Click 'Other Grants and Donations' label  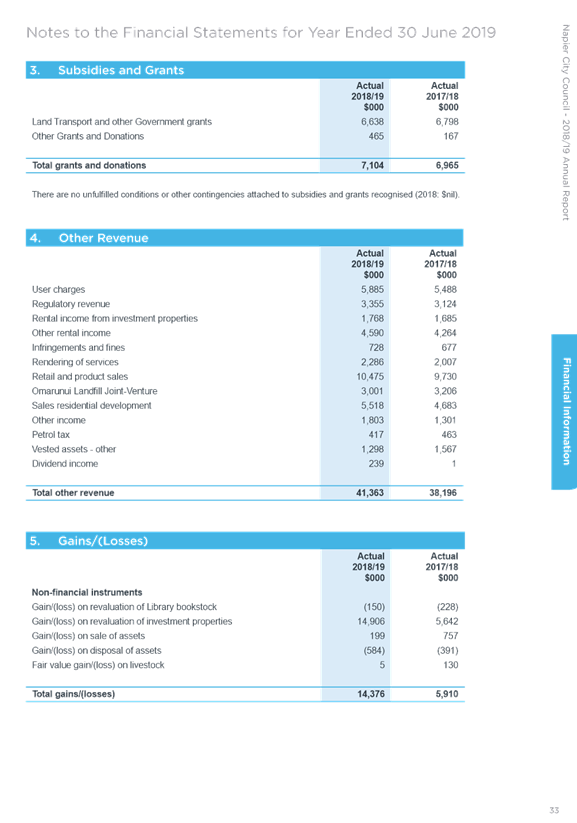88,136
